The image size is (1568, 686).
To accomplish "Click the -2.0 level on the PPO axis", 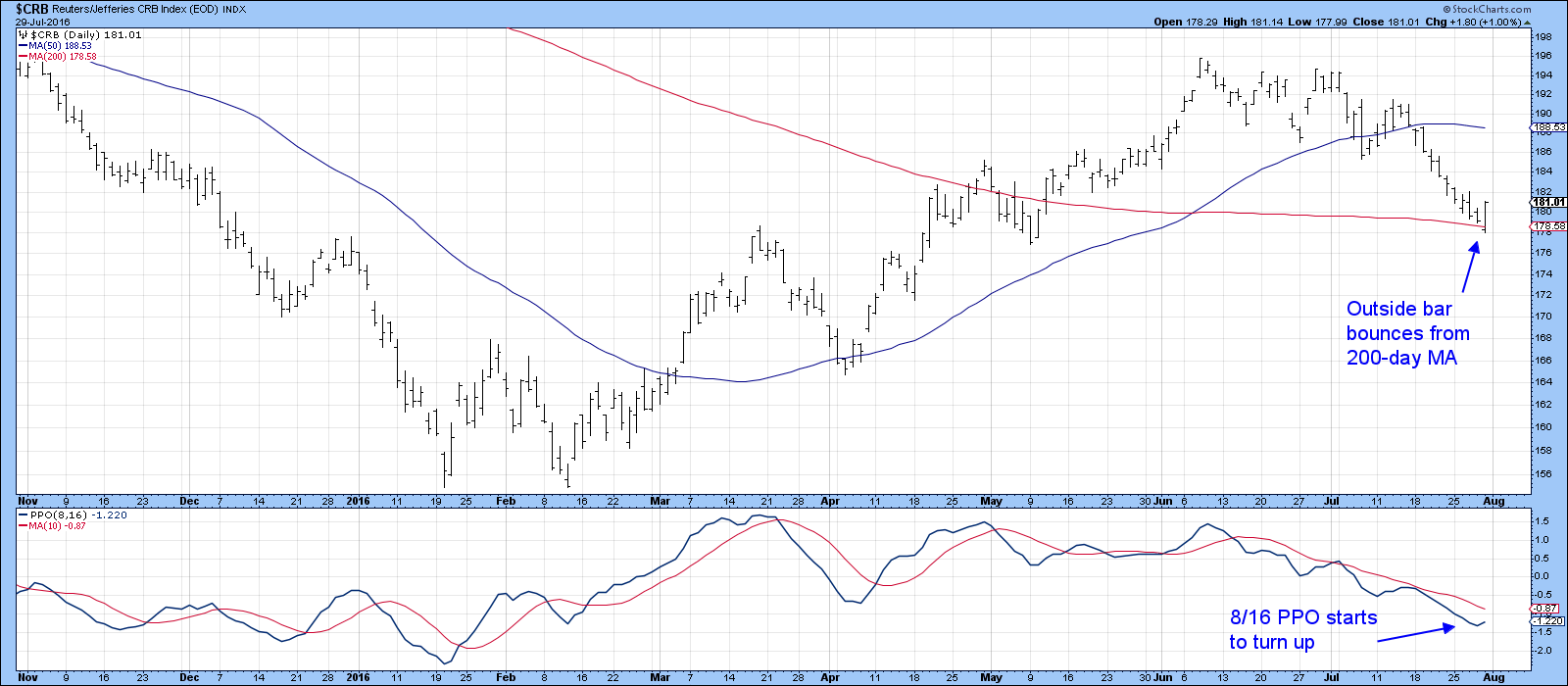I will coord(1543,650).
